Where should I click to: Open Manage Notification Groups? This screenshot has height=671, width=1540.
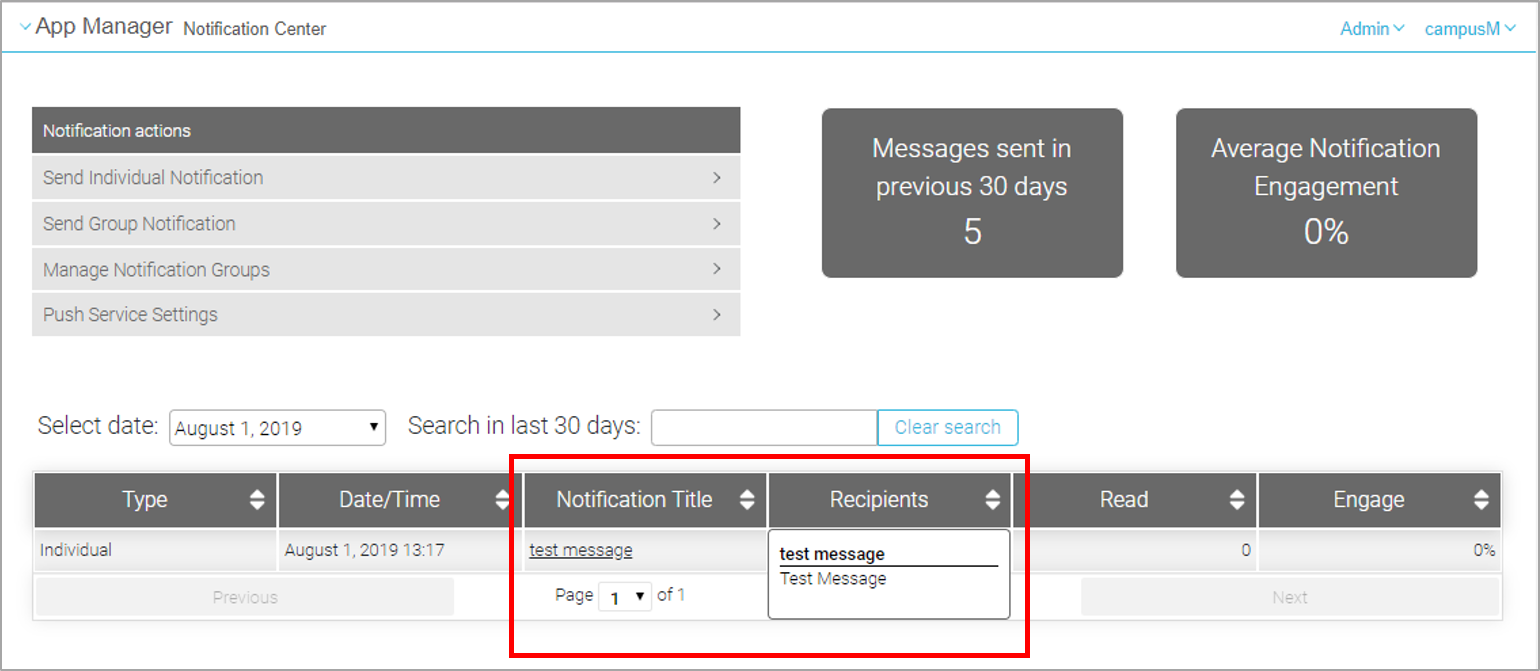point(386,269)
